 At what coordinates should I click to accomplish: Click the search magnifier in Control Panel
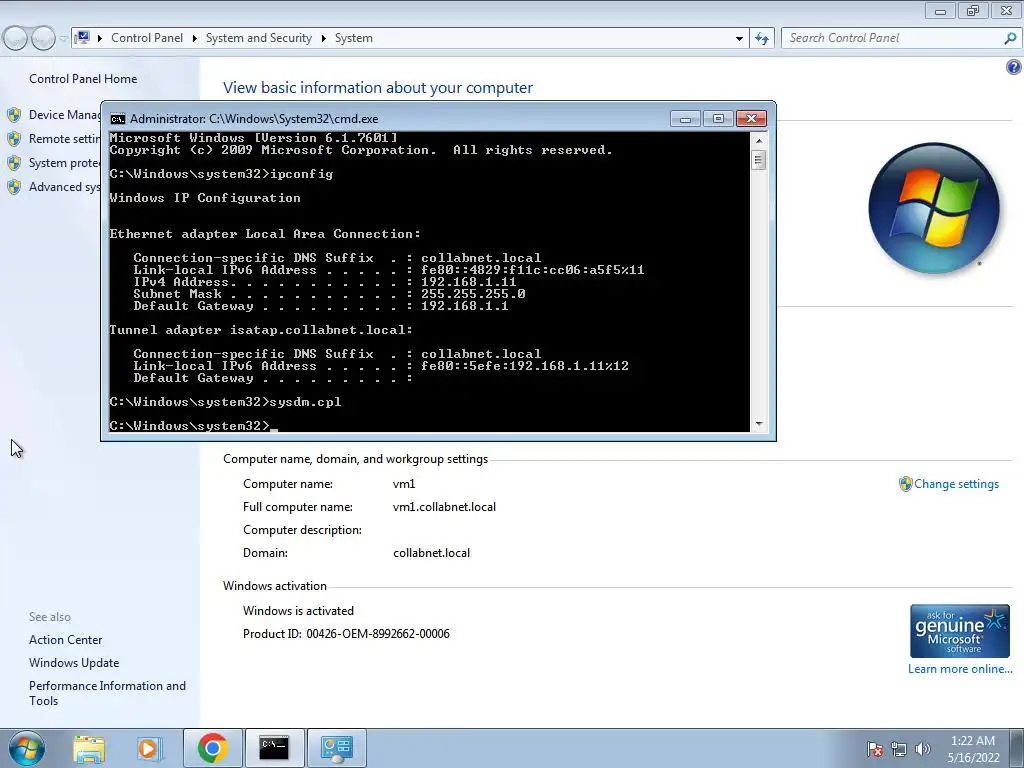(1010, 39)
